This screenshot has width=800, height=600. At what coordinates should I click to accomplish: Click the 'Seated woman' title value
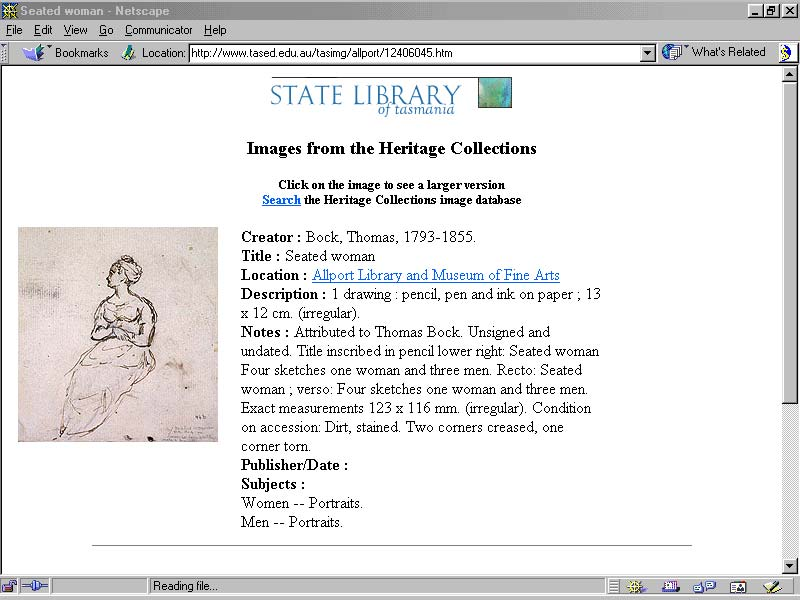(x=330, y=256)
